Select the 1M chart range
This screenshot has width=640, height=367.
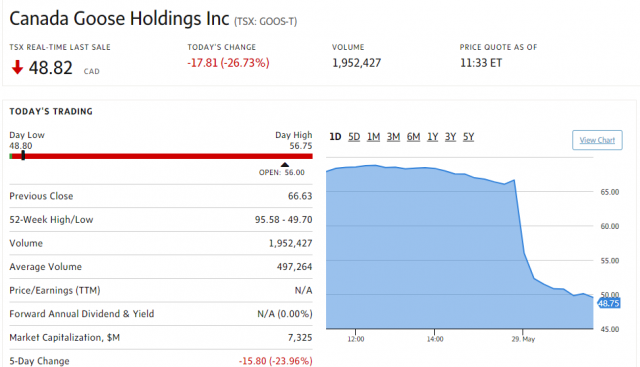click(x=373, y=137)
